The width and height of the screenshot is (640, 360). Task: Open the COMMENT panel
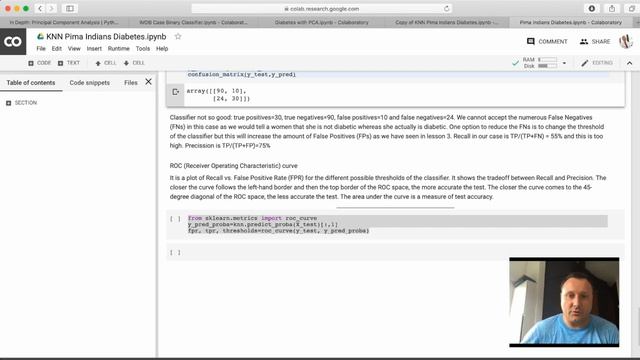[547, 41]
